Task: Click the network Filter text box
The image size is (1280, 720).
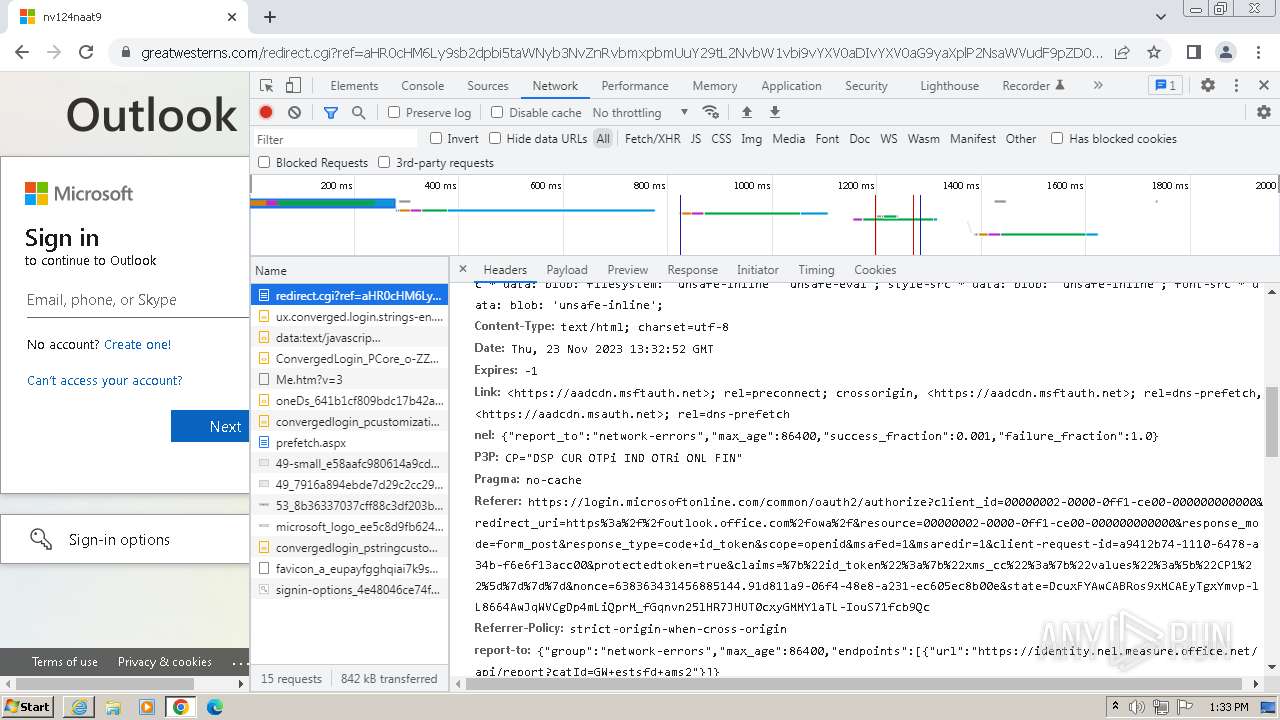Action: [336, 139]
